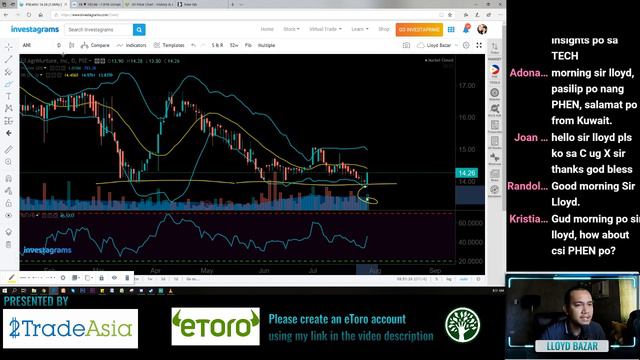
Task: Select the zoom in tool
Action: pyautogui.click(x=9, y=162)
